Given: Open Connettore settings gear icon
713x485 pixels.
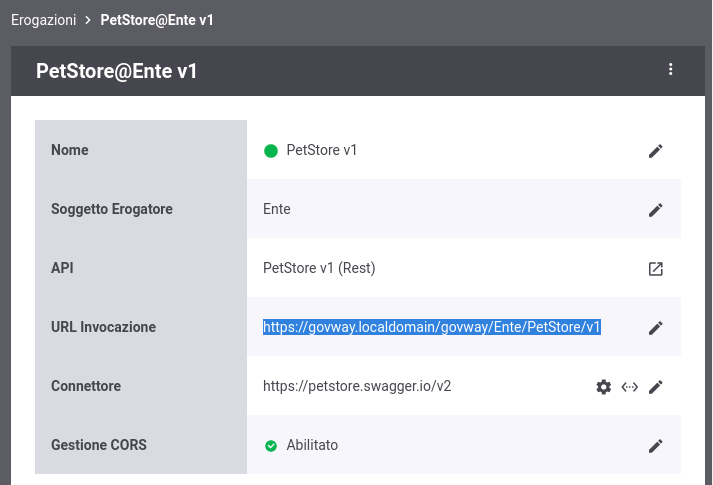Looking at the screenshot, I should (x=603, y=387).
